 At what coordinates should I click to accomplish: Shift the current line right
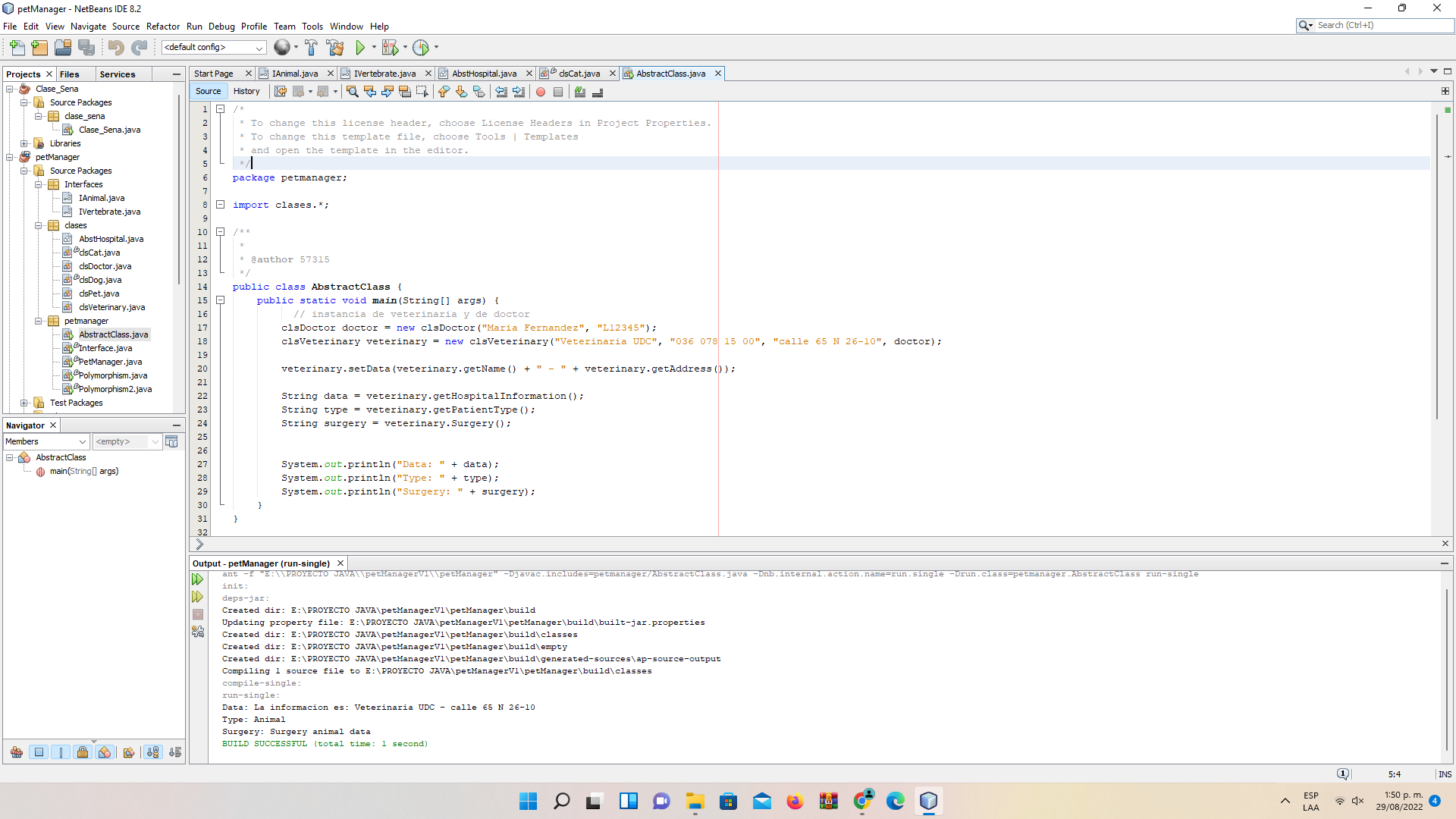[519, 92]
